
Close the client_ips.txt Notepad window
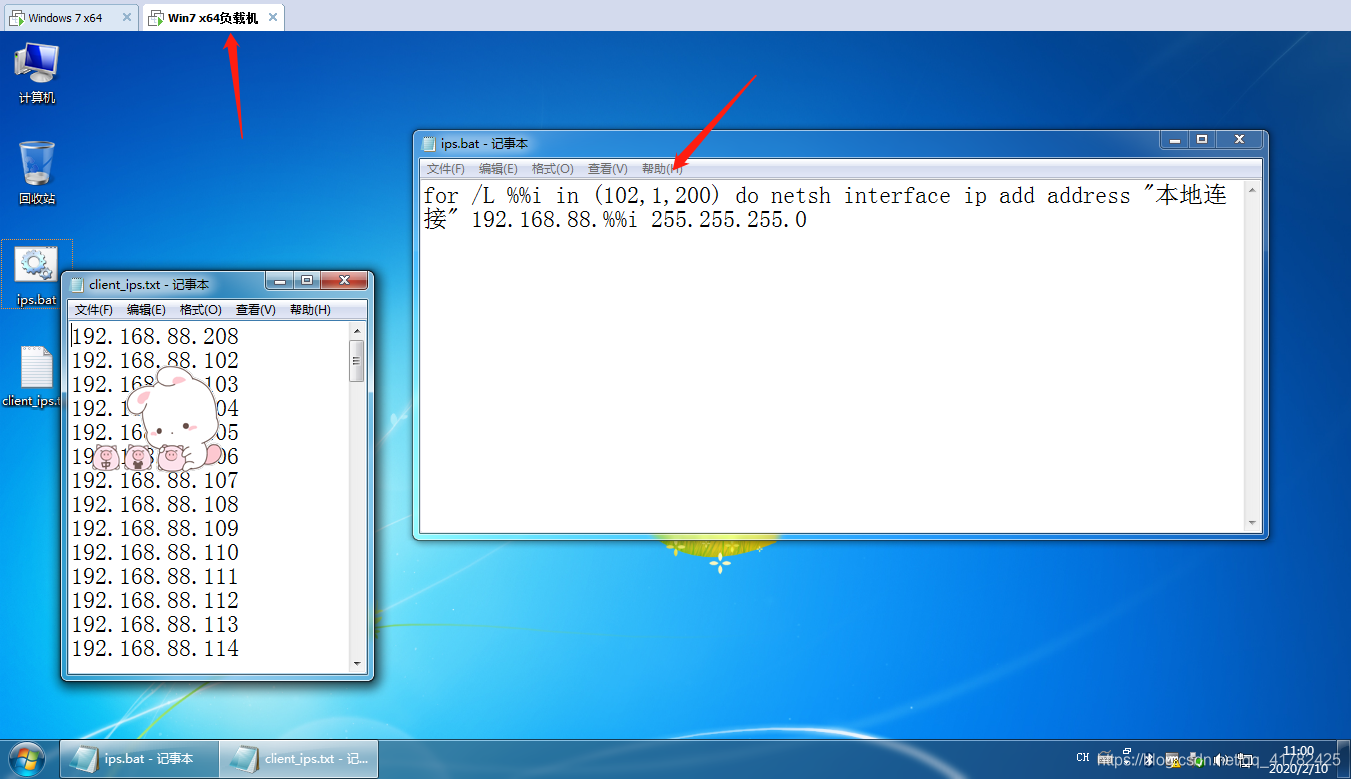(x=345, y=280)
